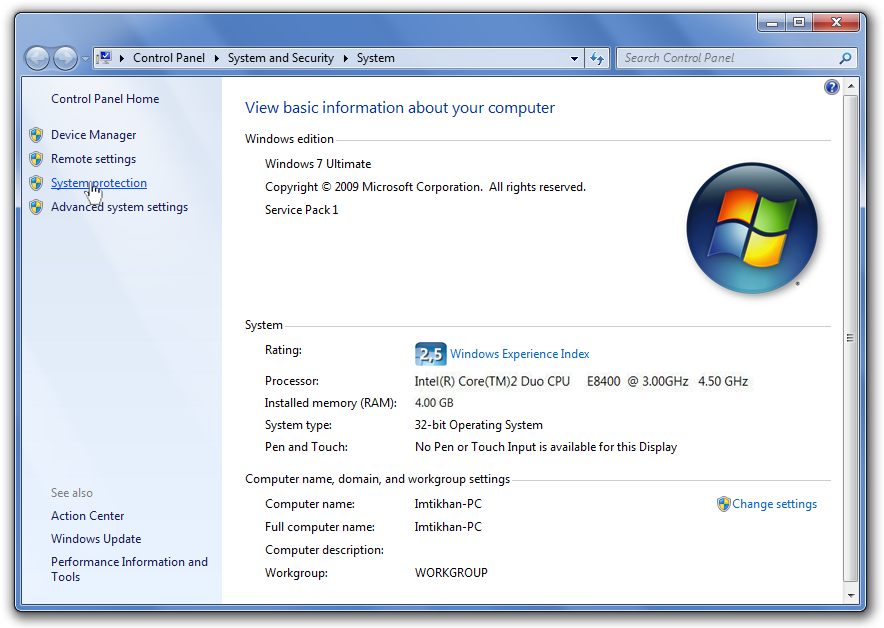Open Remote settings link
This screenshot has width=884, height=628.
(x=94, y=159)
